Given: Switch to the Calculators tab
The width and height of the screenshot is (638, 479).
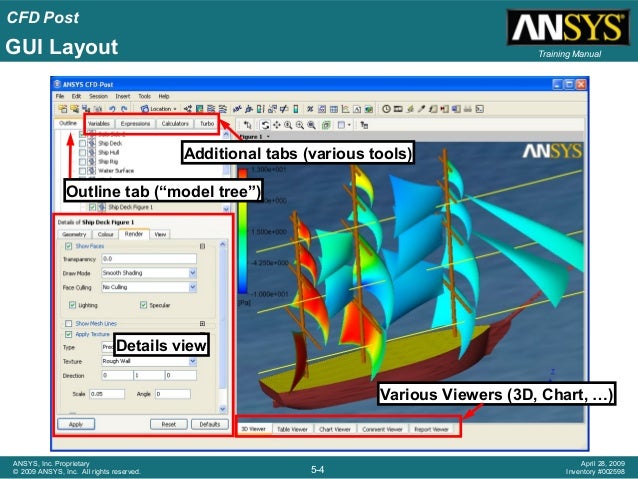Looking at the screenshot, I should coord(175,123).
